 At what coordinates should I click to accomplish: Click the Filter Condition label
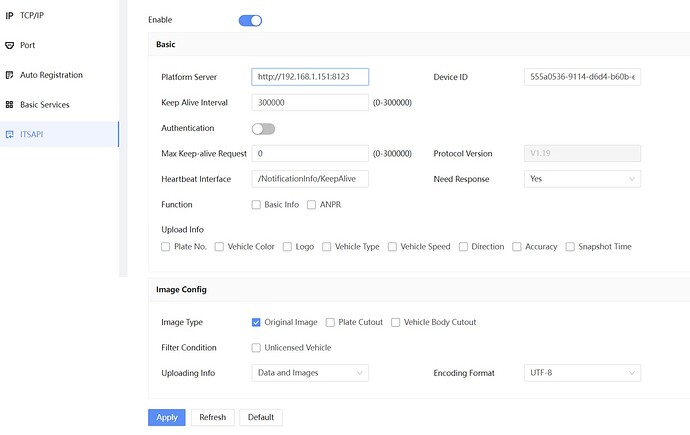pyautogui.click(x=189, y=347)
